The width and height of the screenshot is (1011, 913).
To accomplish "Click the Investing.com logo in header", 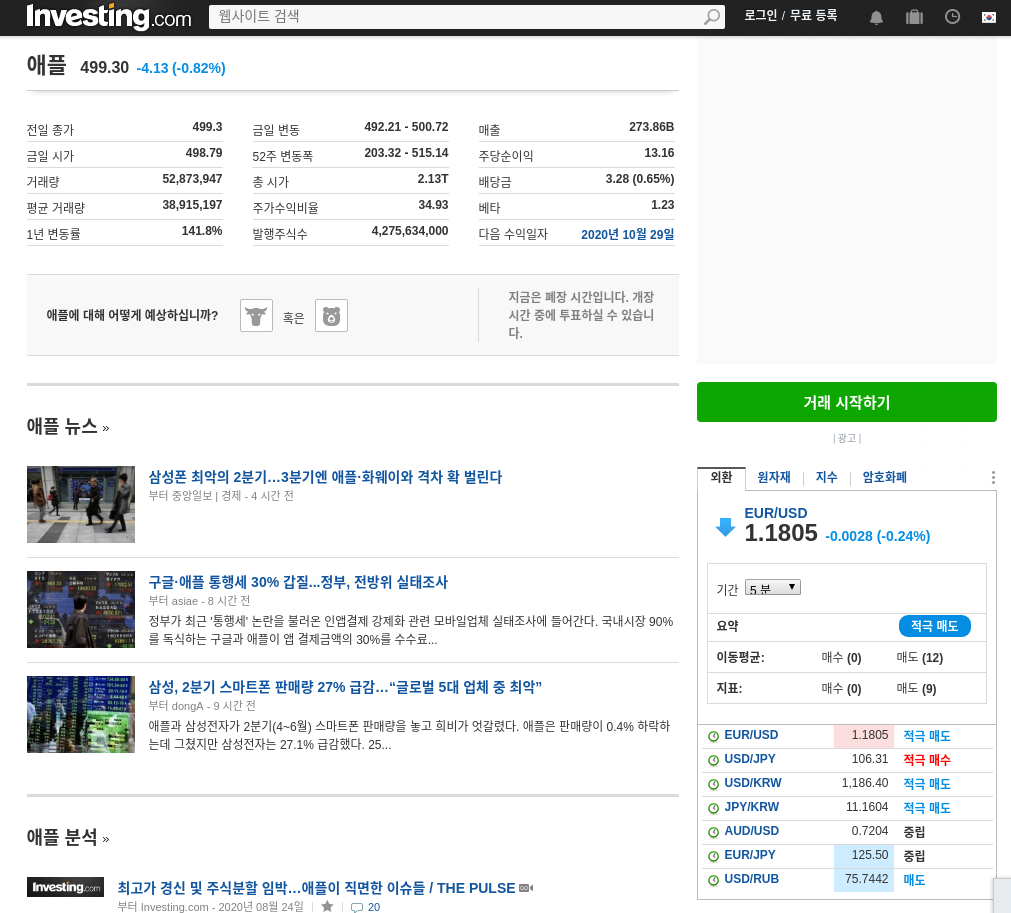I will click(108, 17).
